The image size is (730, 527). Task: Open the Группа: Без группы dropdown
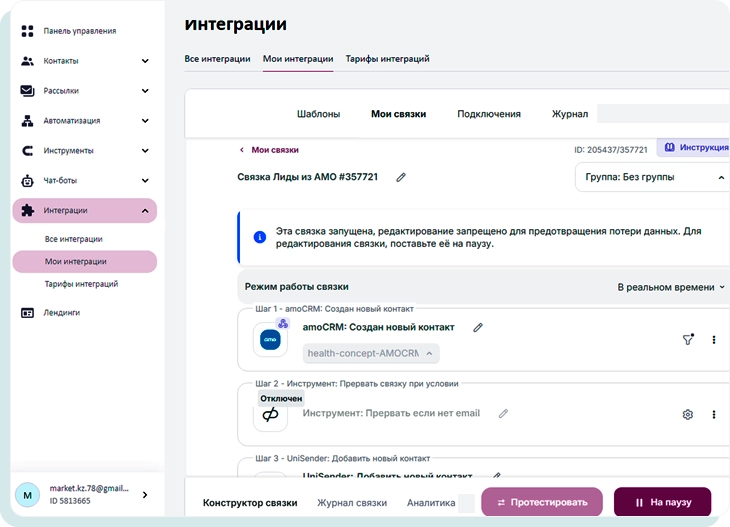(x=652, y=177)
